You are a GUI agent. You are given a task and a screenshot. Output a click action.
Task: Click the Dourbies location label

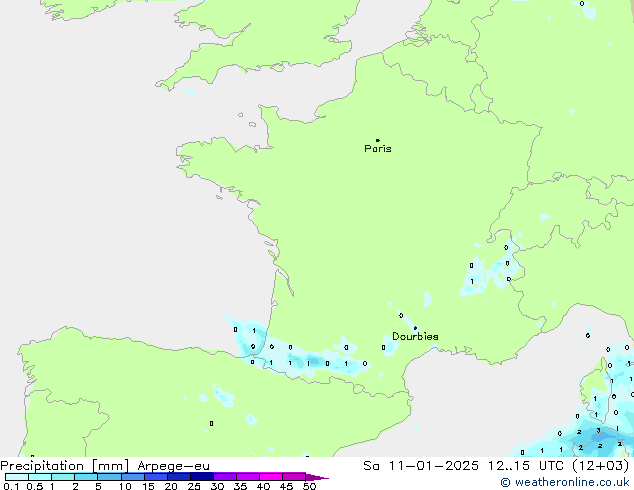click(x=415, y=336)
